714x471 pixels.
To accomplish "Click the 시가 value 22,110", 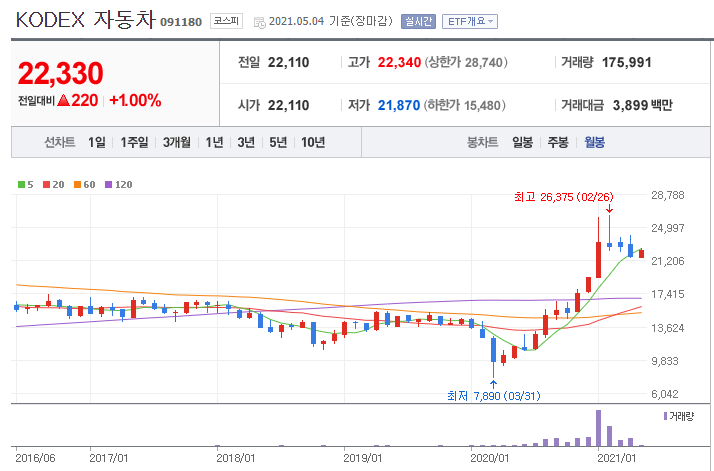I will coord(288,105).
